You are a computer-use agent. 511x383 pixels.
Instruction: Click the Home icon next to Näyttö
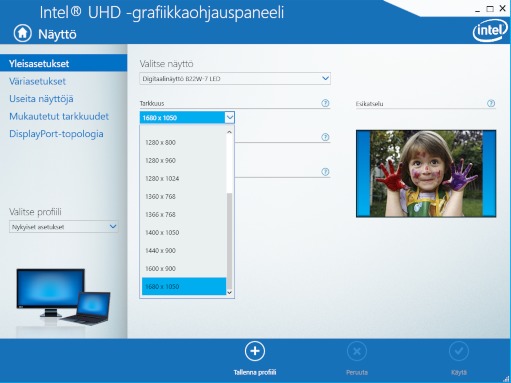click(23, 33)
